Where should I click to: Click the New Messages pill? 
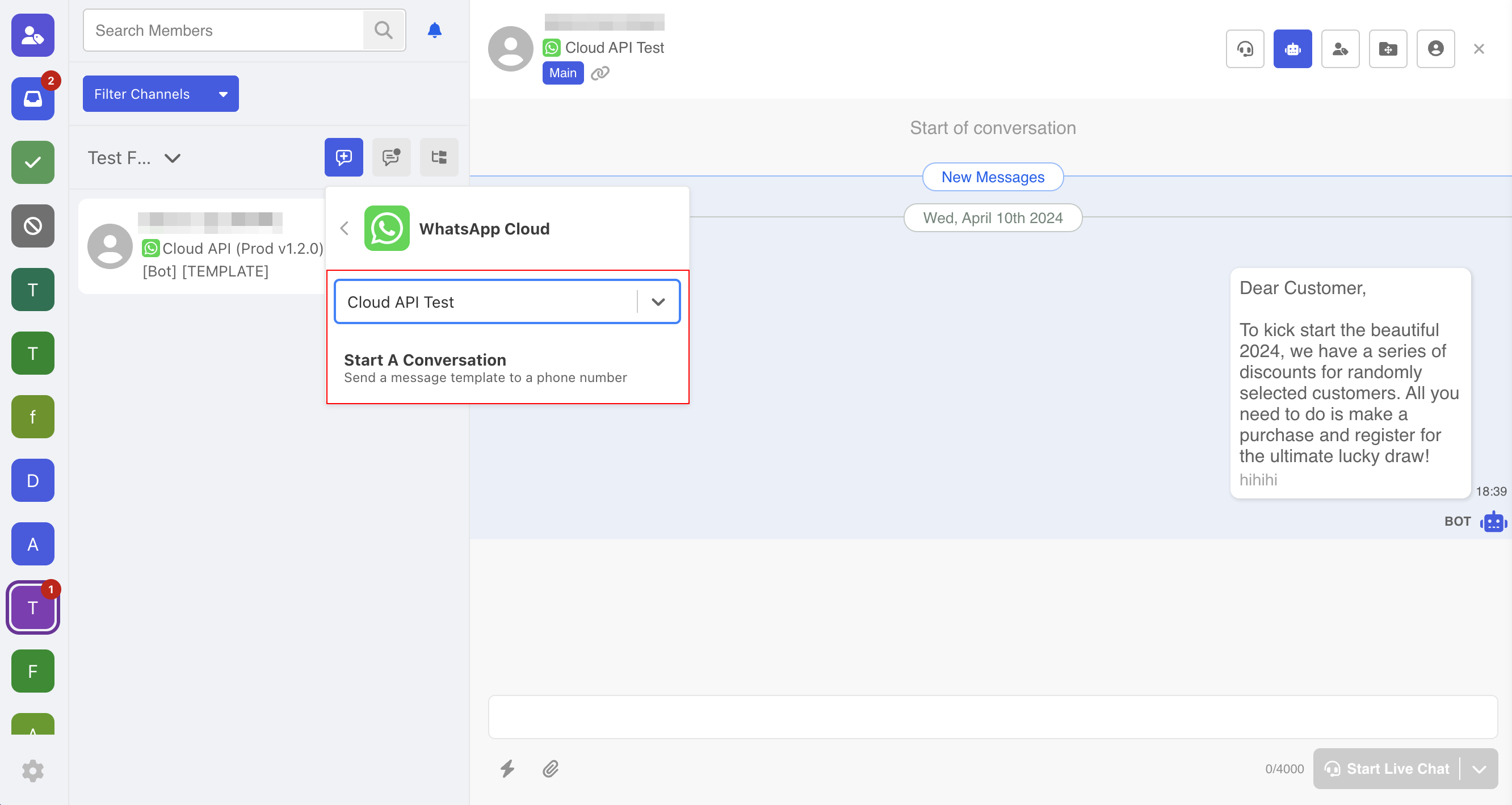992,177
